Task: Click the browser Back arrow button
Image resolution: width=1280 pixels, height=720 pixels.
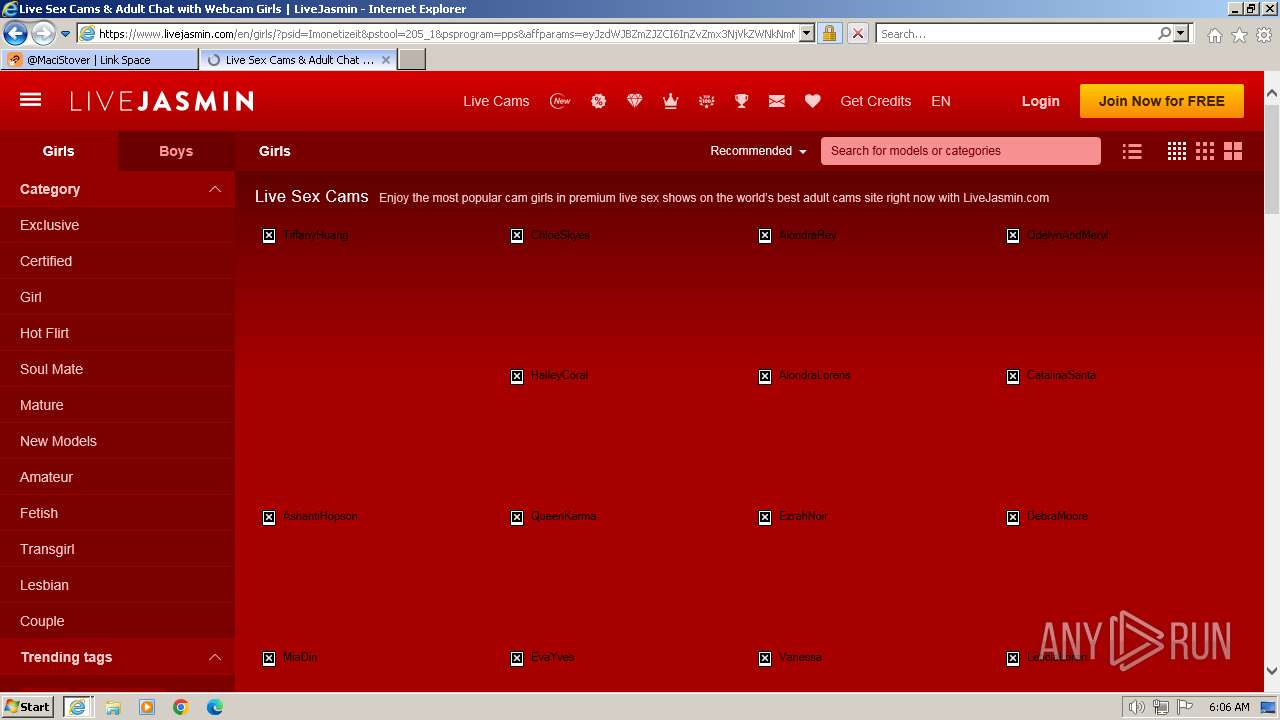Action: (x=15, y=33)
